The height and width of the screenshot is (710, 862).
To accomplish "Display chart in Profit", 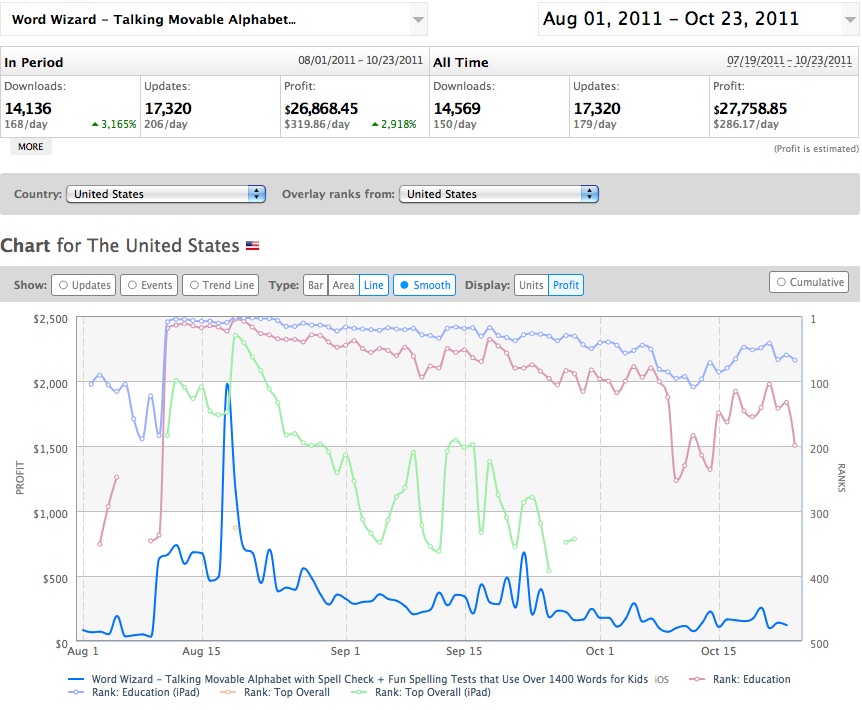I will 566,285.
